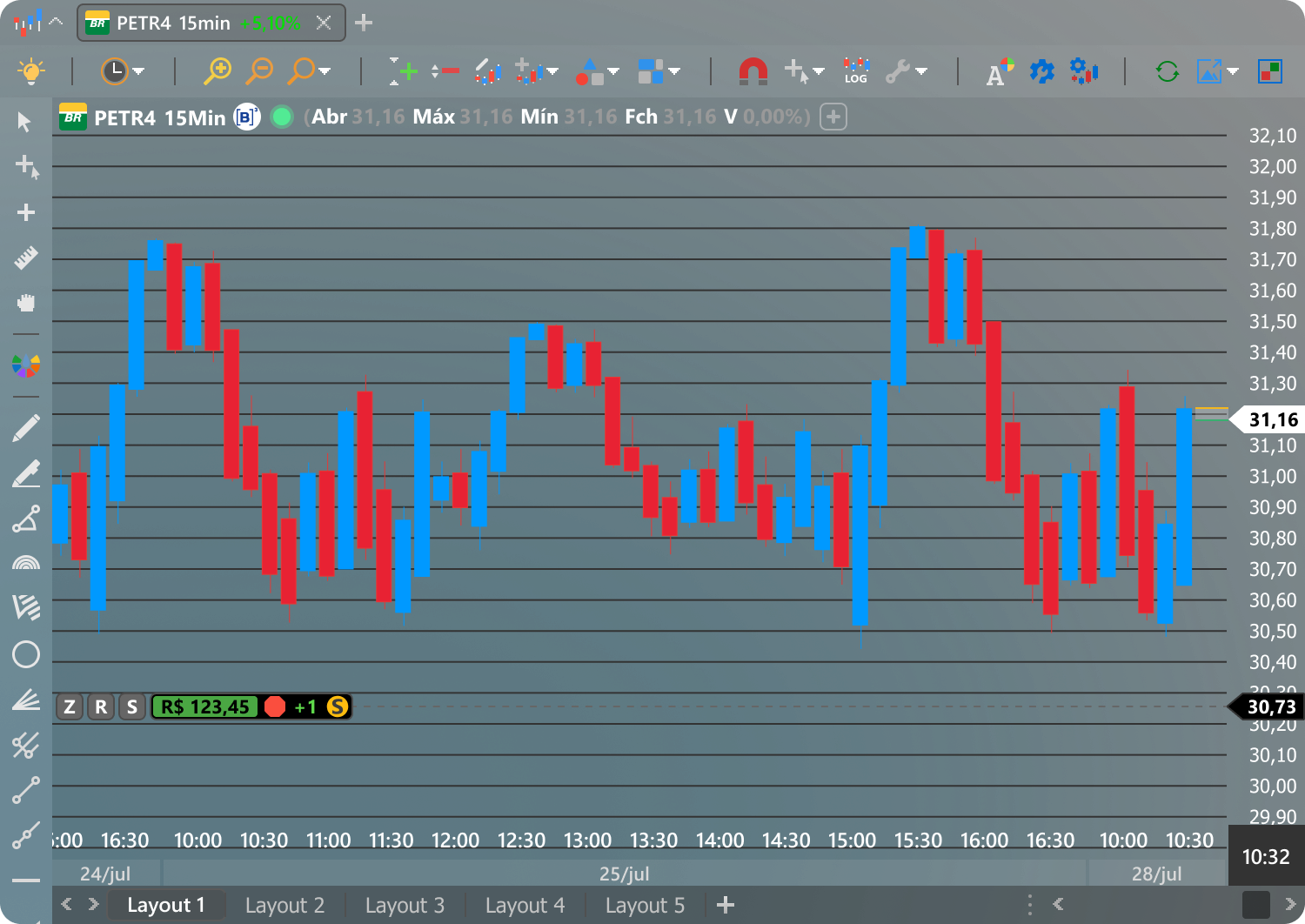Select the two-point trend line tool

coord(26,790)
